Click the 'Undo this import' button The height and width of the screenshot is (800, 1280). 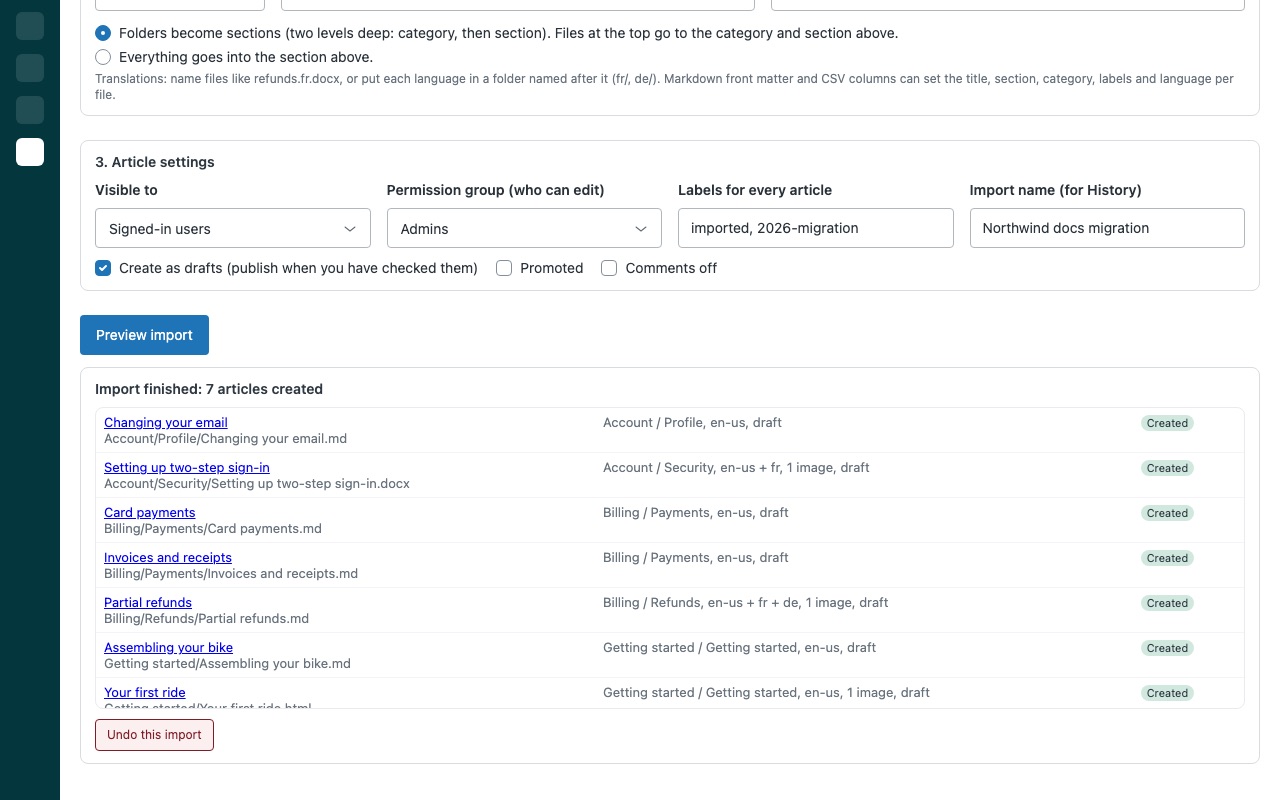pyautogui.click(x=154, y=735)
